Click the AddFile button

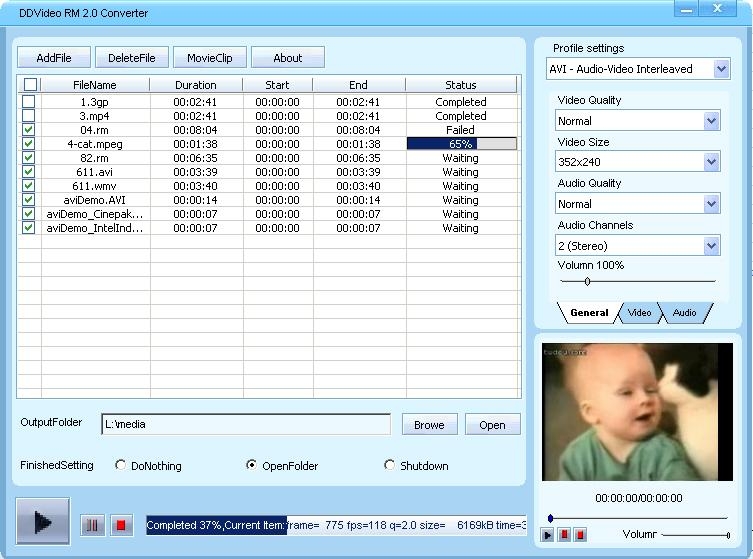[53, 58]
